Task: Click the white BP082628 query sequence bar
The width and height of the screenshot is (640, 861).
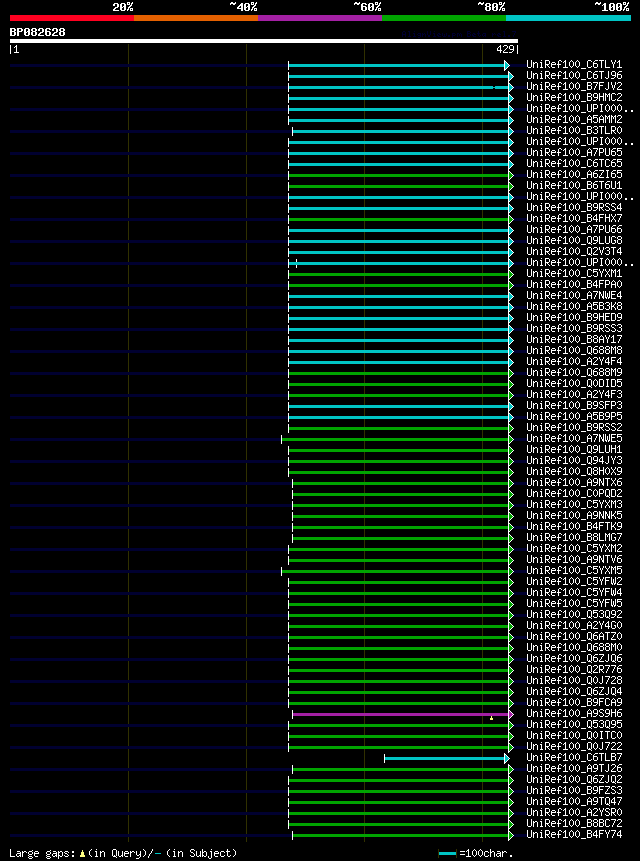Action: (x=263, y=41)
